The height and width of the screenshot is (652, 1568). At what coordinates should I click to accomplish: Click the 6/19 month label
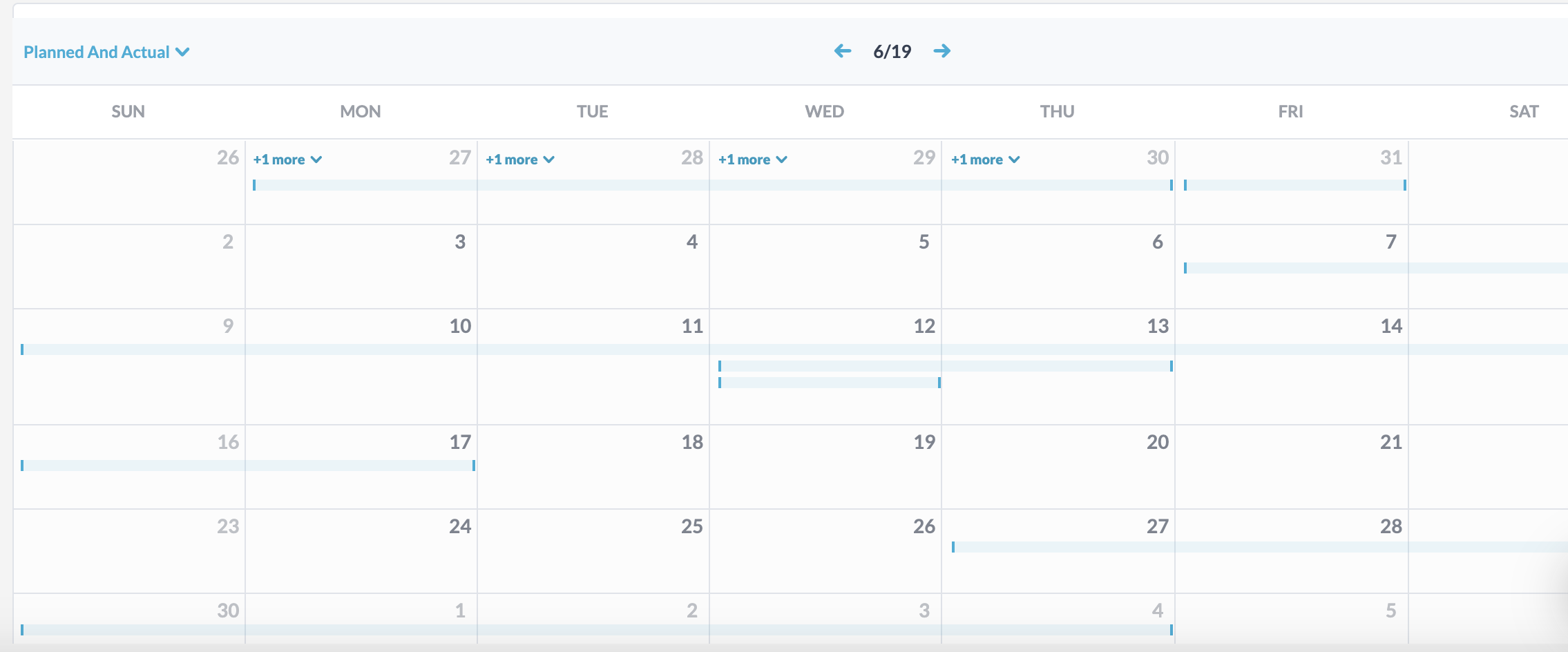892,51
